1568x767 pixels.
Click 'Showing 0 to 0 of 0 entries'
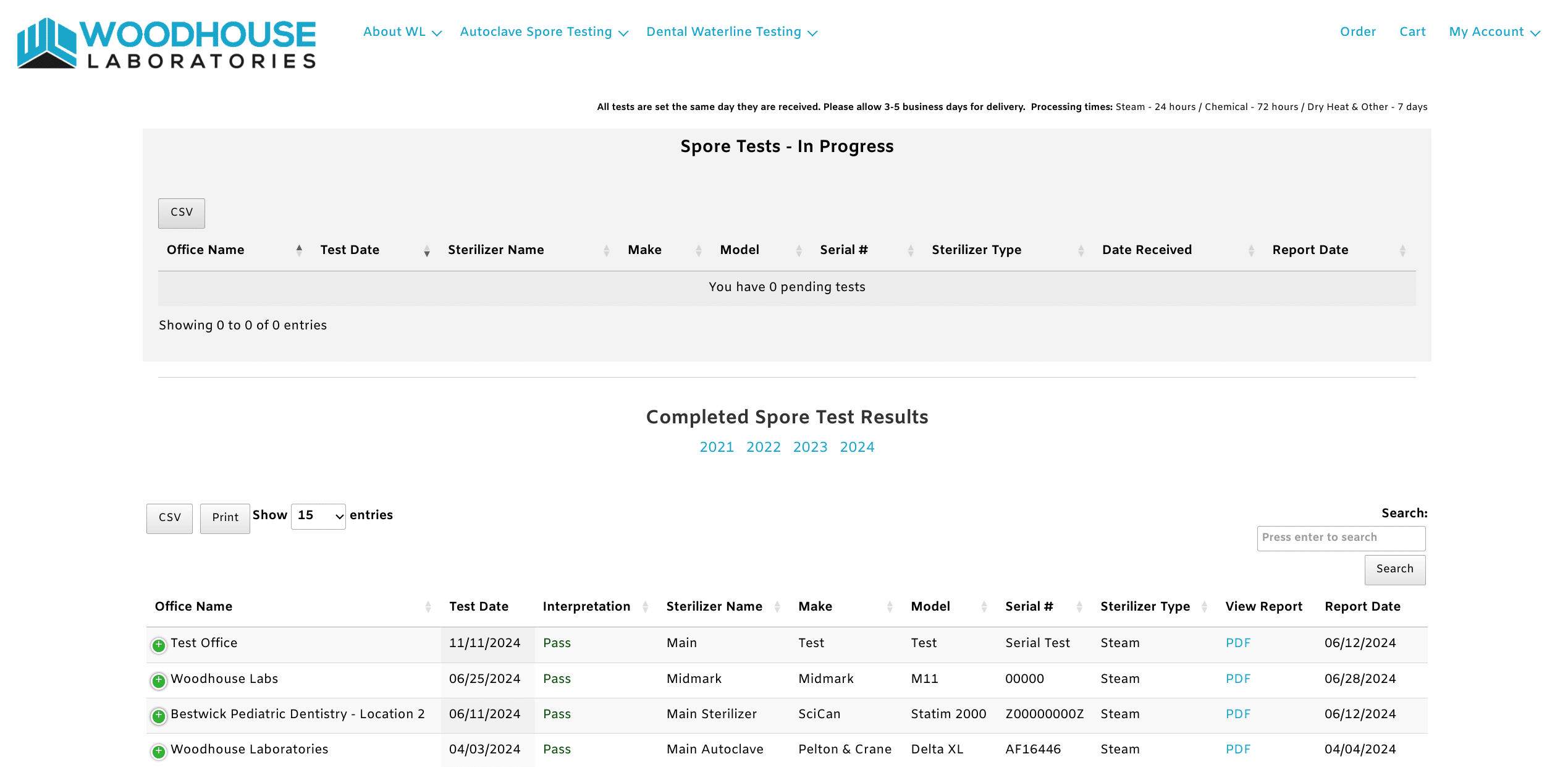243,325
